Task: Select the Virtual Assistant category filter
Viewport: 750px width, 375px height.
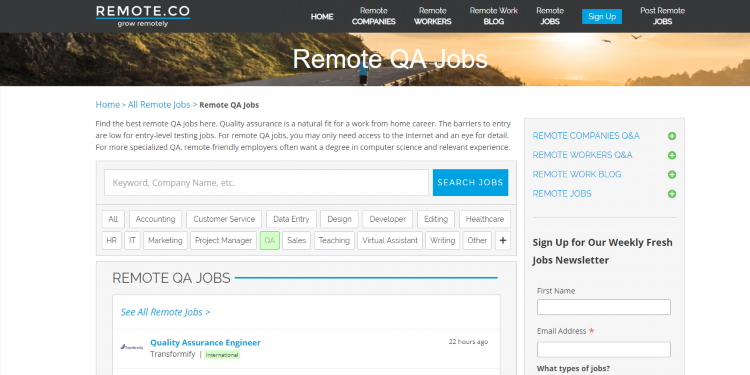Action: 390,241
